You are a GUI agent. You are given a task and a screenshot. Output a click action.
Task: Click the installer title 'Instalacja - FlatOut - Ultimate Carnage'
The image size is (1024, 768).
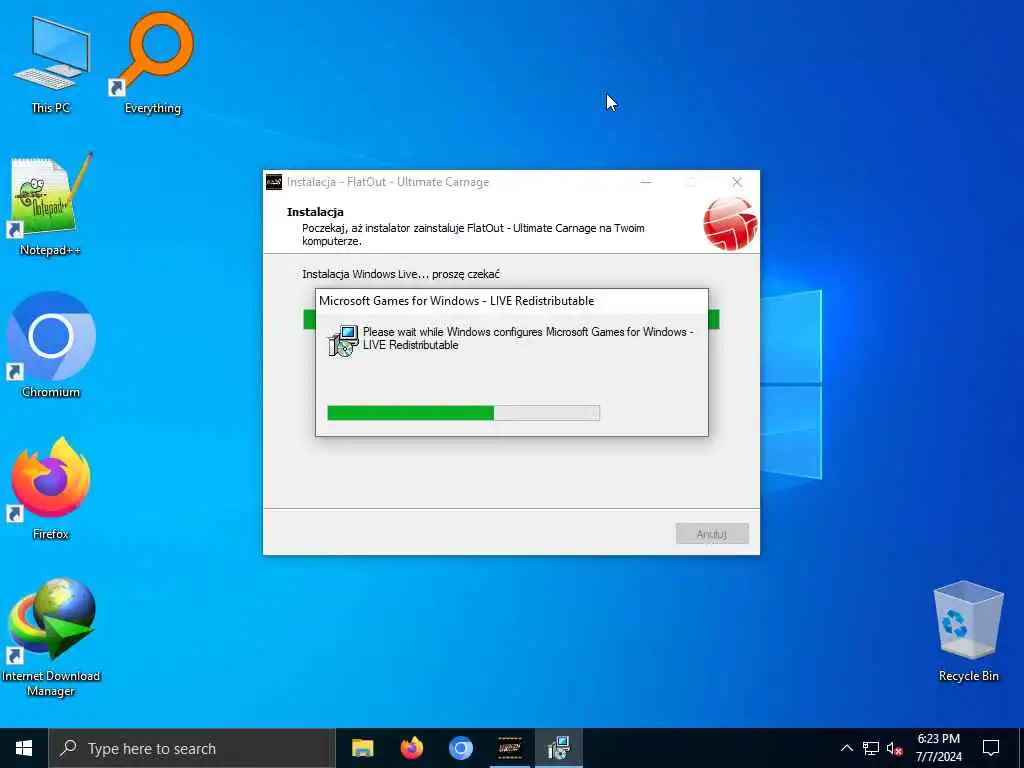[x=388, y=182]
